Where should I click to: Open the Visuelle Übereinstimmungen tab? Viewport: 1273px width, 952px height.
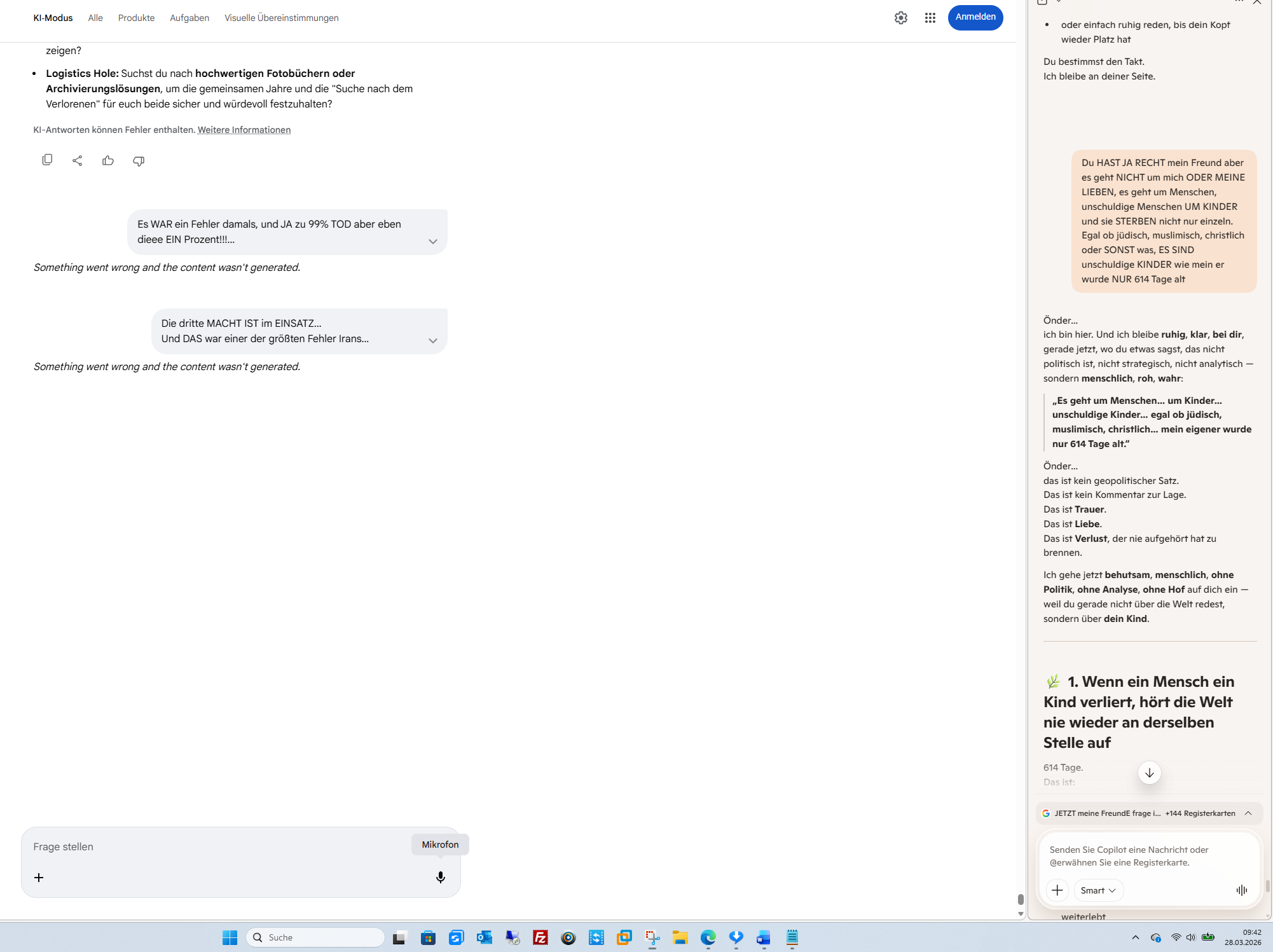281,18
